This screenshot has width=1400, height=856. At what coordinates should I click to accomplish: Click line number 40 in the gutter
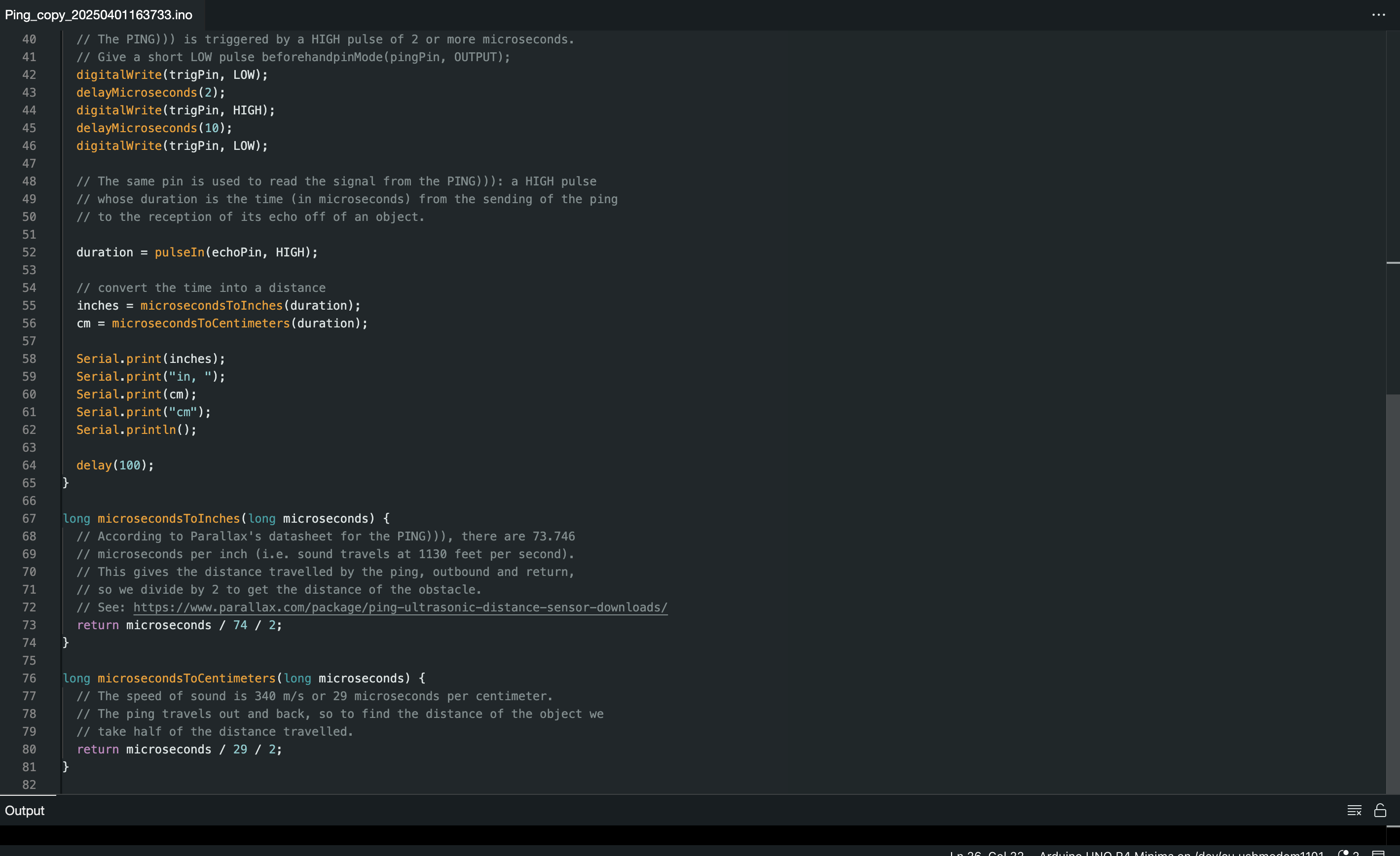(29, 39)
